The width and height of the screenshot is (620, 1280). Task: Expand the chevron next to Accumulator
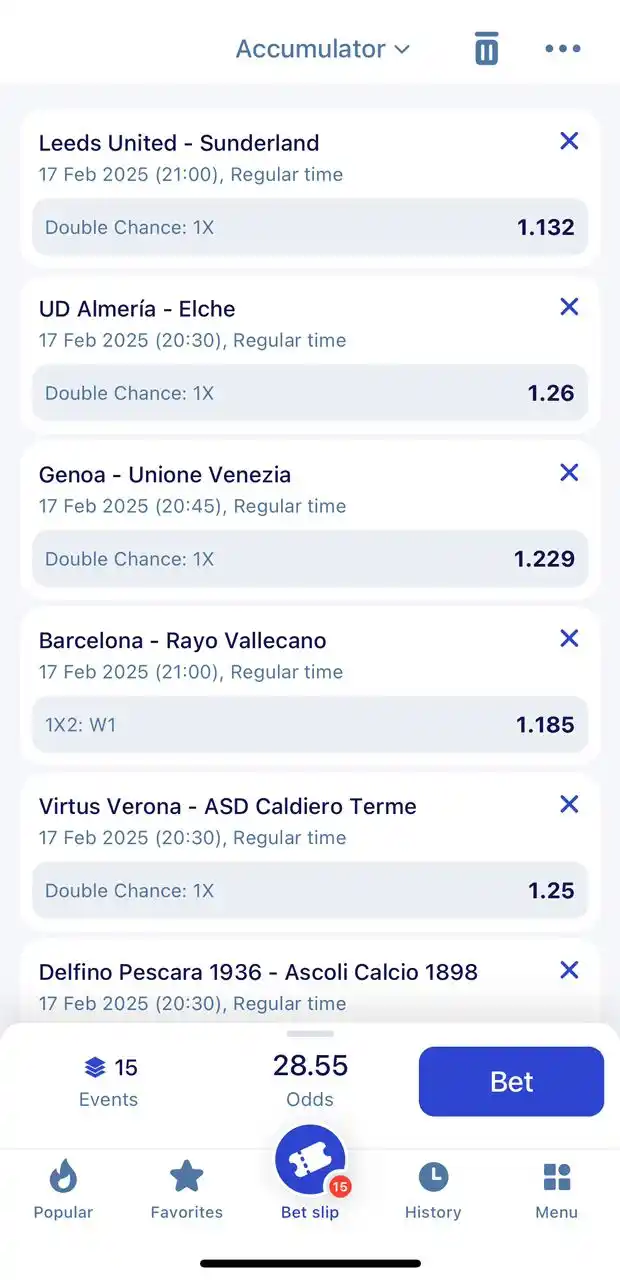400,48
